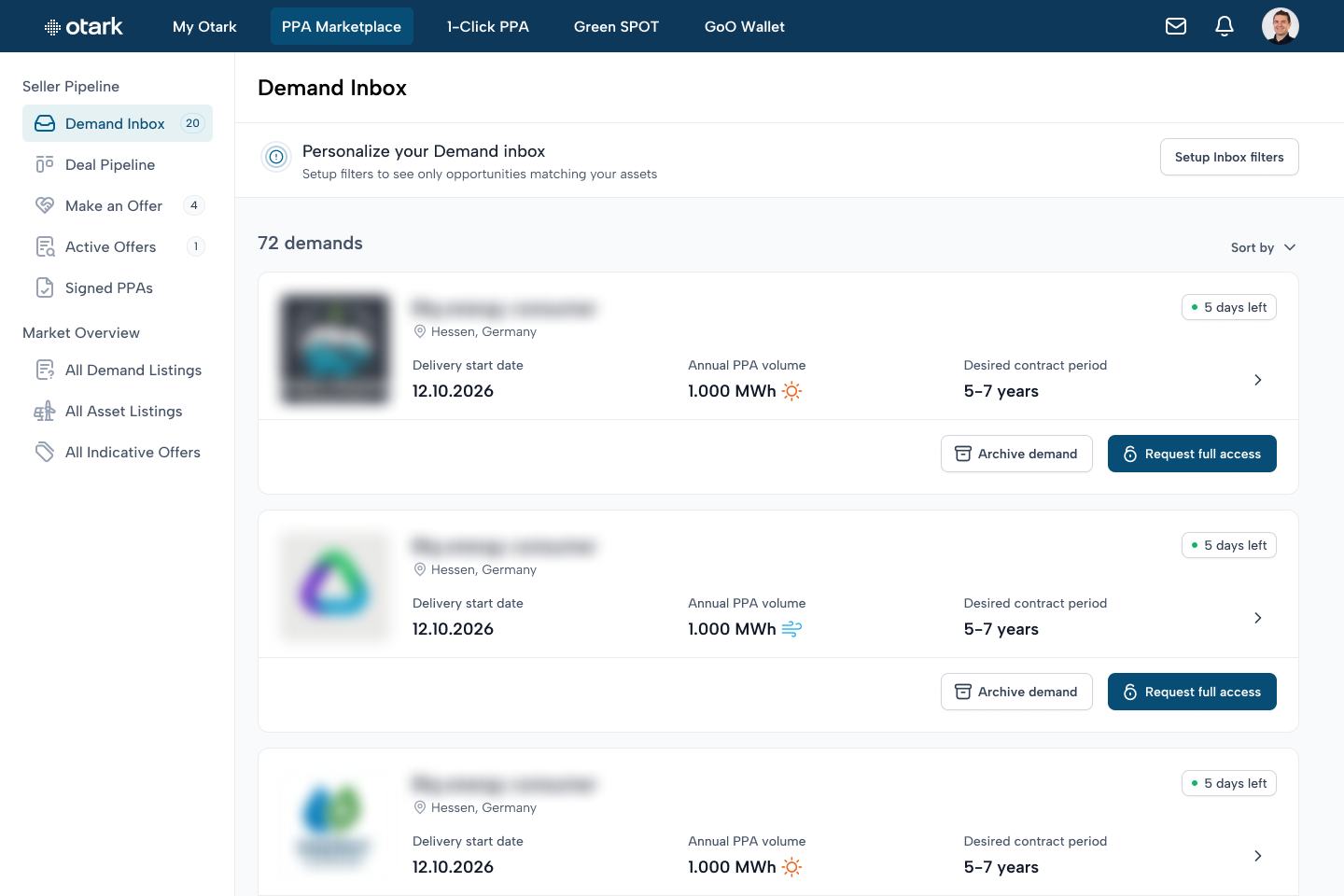Click the location pin icon in third demand card
The height and width of the screenshot is (896, 1344).
pos(420,807)
